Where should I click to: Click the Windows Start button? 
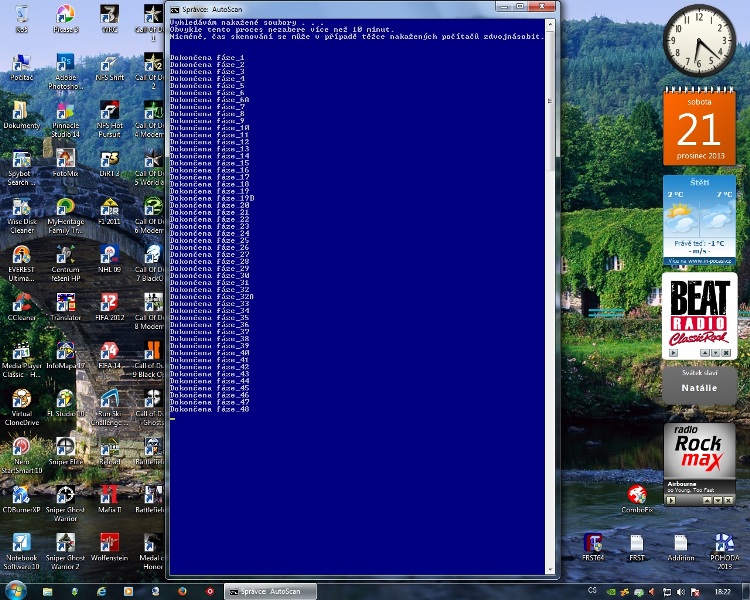(17, 591)
